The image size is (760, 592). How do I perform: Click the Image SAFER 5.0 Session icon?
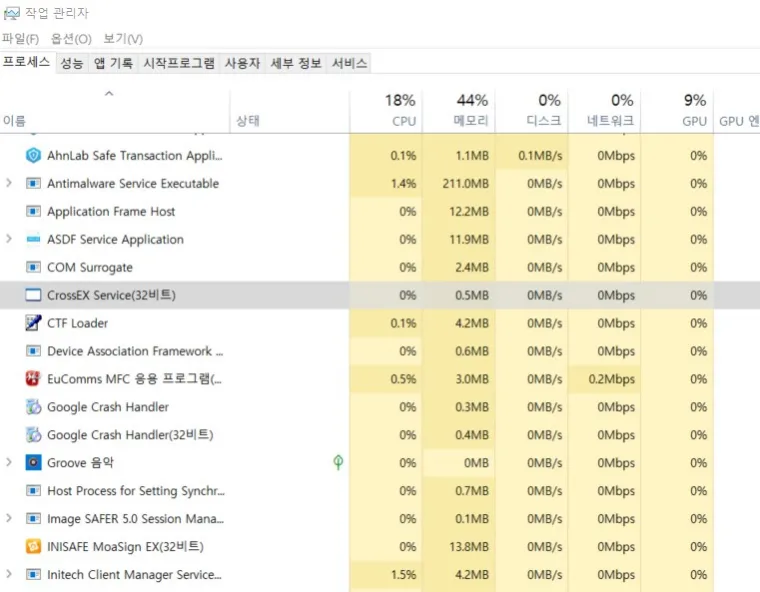click(33, 519)
